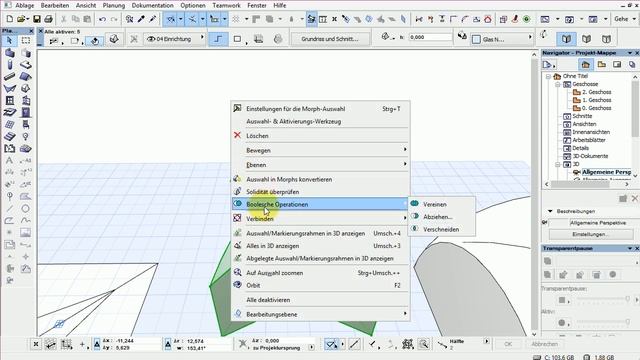Screen dimensions: 640x360
Task: Toggle the highlighted stepped geometry method button
Action: pyautogui.click(x=218, y=39)
